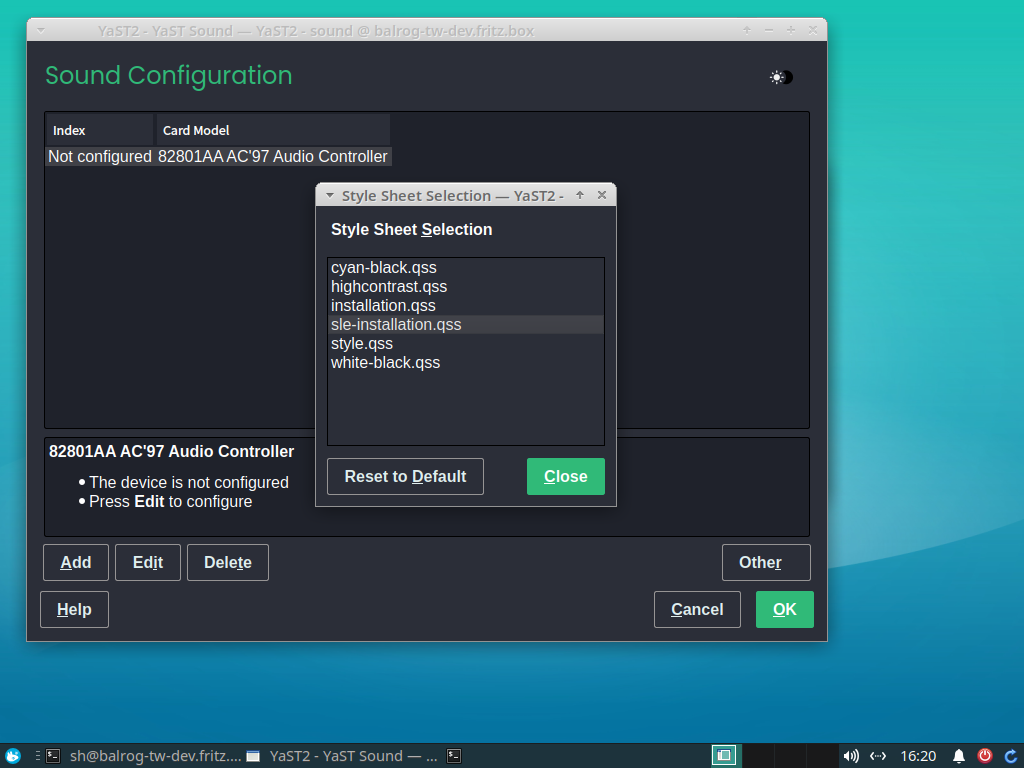Open the applications menu icon on the taskbar

(x=12, y=756)
